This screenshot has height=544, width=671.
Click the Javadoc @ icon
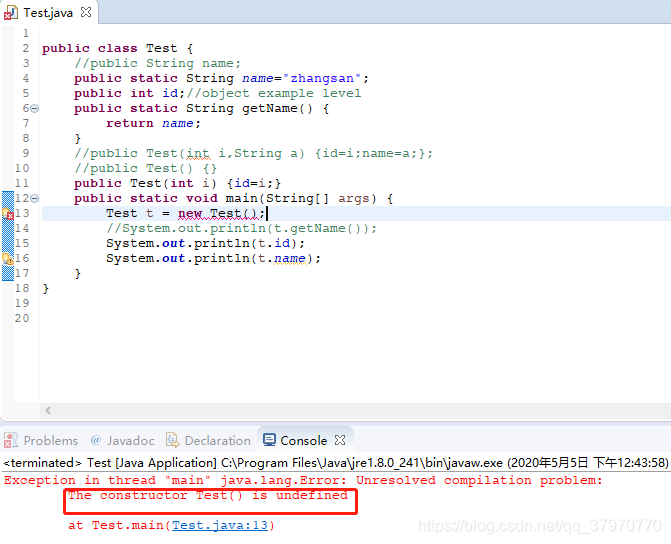click(96, 440)
